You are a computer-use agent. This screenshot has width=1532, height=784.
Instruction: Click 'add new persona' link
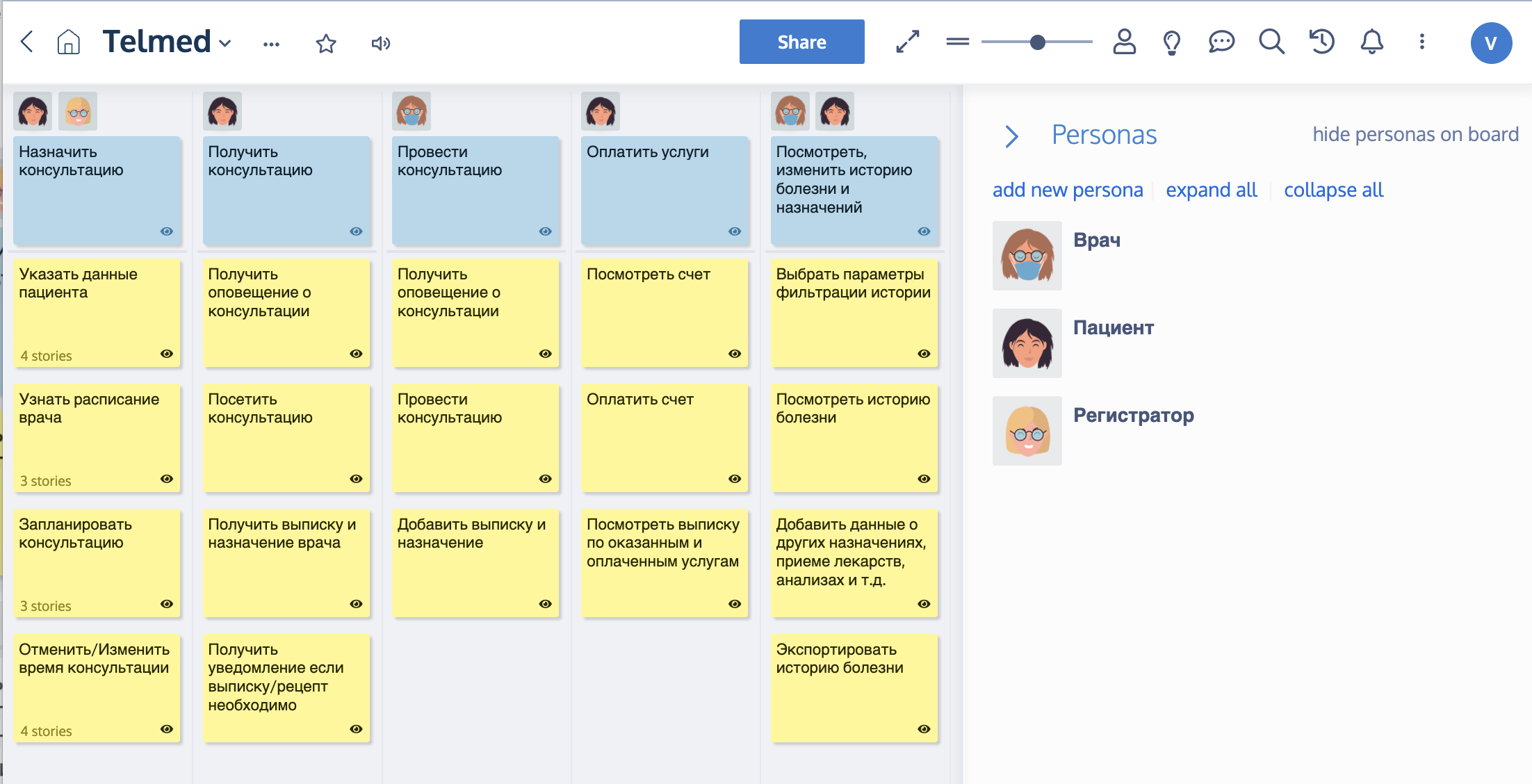[1068, 190]
